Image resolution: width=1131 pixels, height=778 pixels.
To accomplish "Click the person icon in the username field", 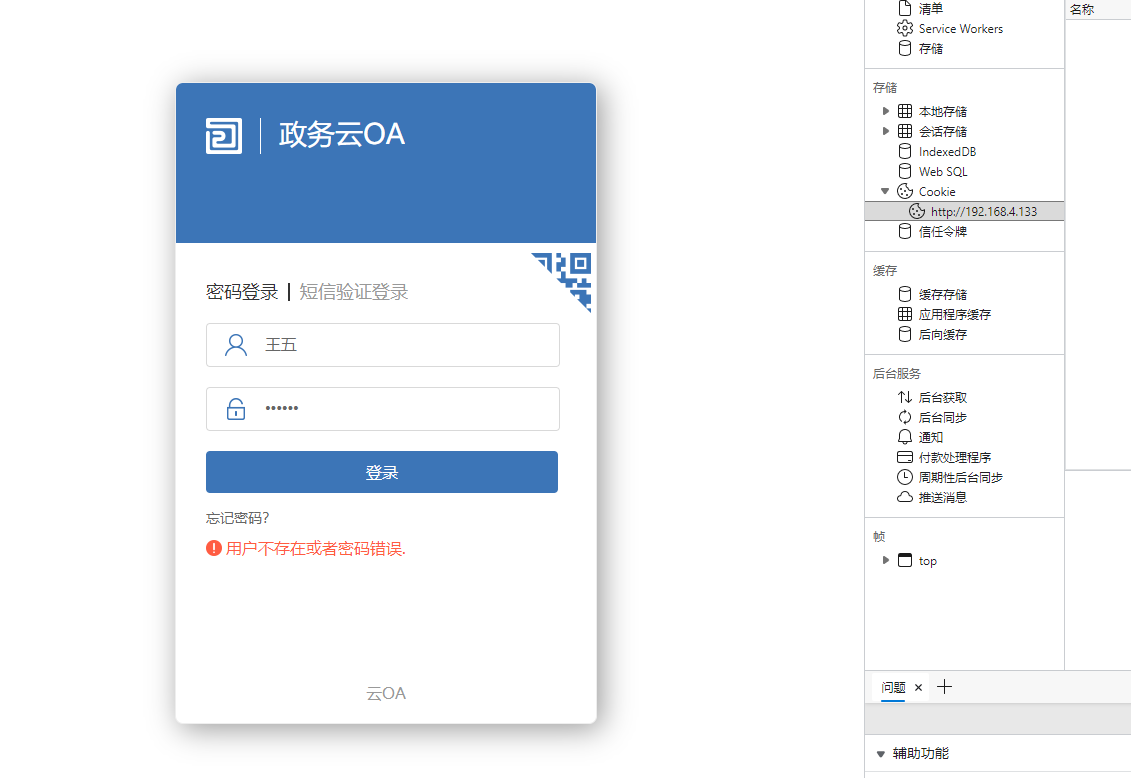I will [x=235, y=344].
